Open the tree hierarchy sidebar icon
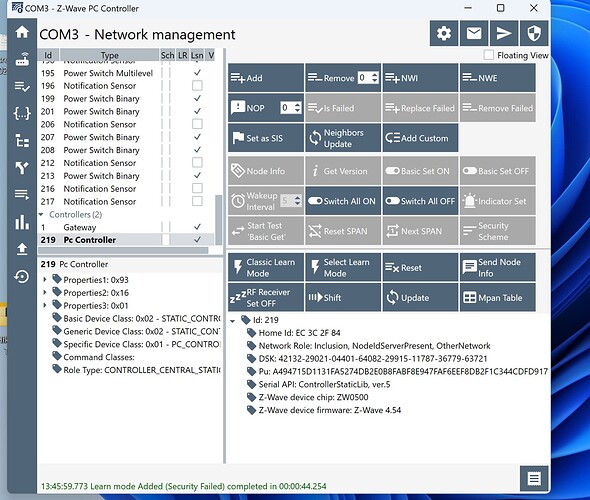The image size is (590, 500). (x=22, y=141)
